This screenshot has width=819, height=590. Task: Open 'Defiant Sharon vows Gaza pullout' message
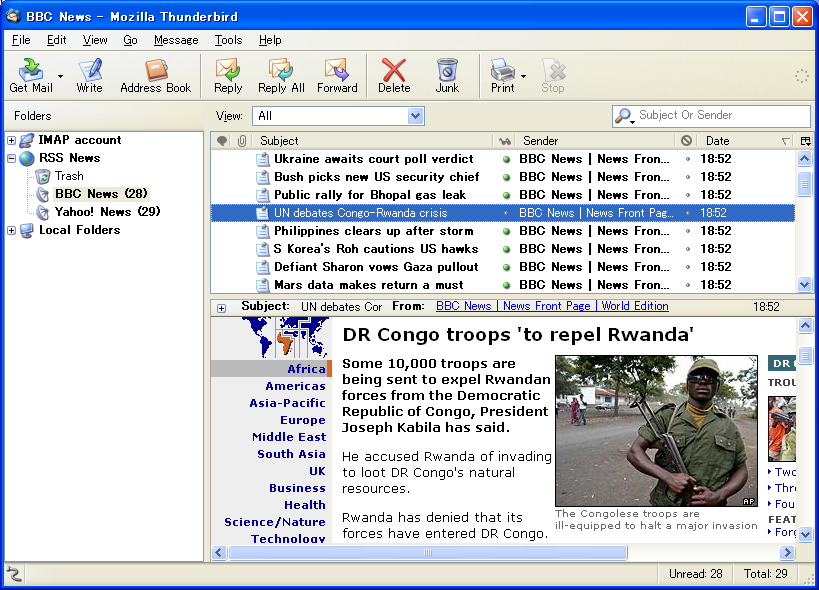pyautogui.click(x=376, y=267)
